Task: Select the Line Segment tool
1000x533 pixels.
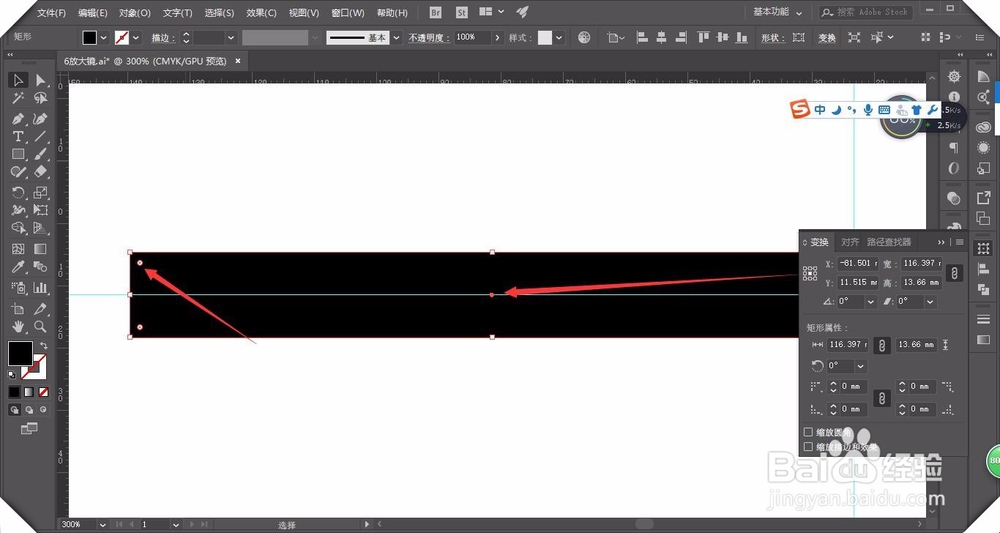Action: tap(41, 136)
